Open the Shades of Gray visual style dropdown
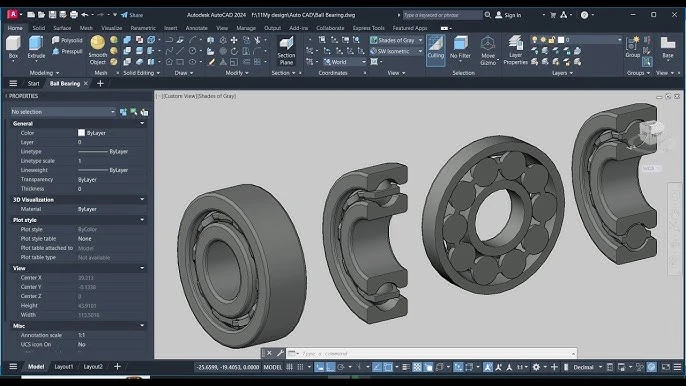 [x=396, y=40]
